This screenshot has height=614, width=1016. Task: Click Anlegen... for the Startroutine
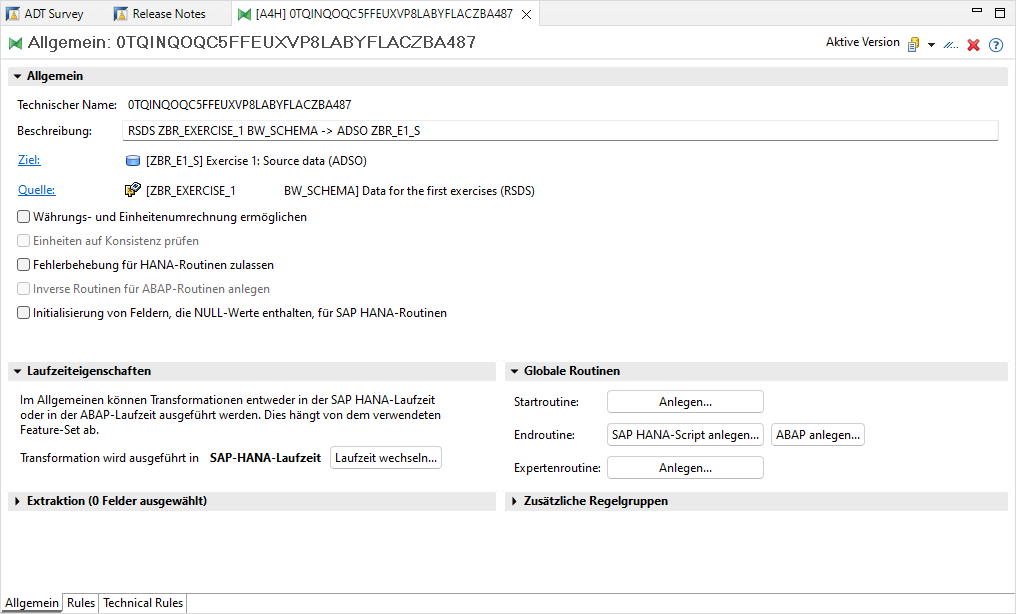click(x=685, y=402)
